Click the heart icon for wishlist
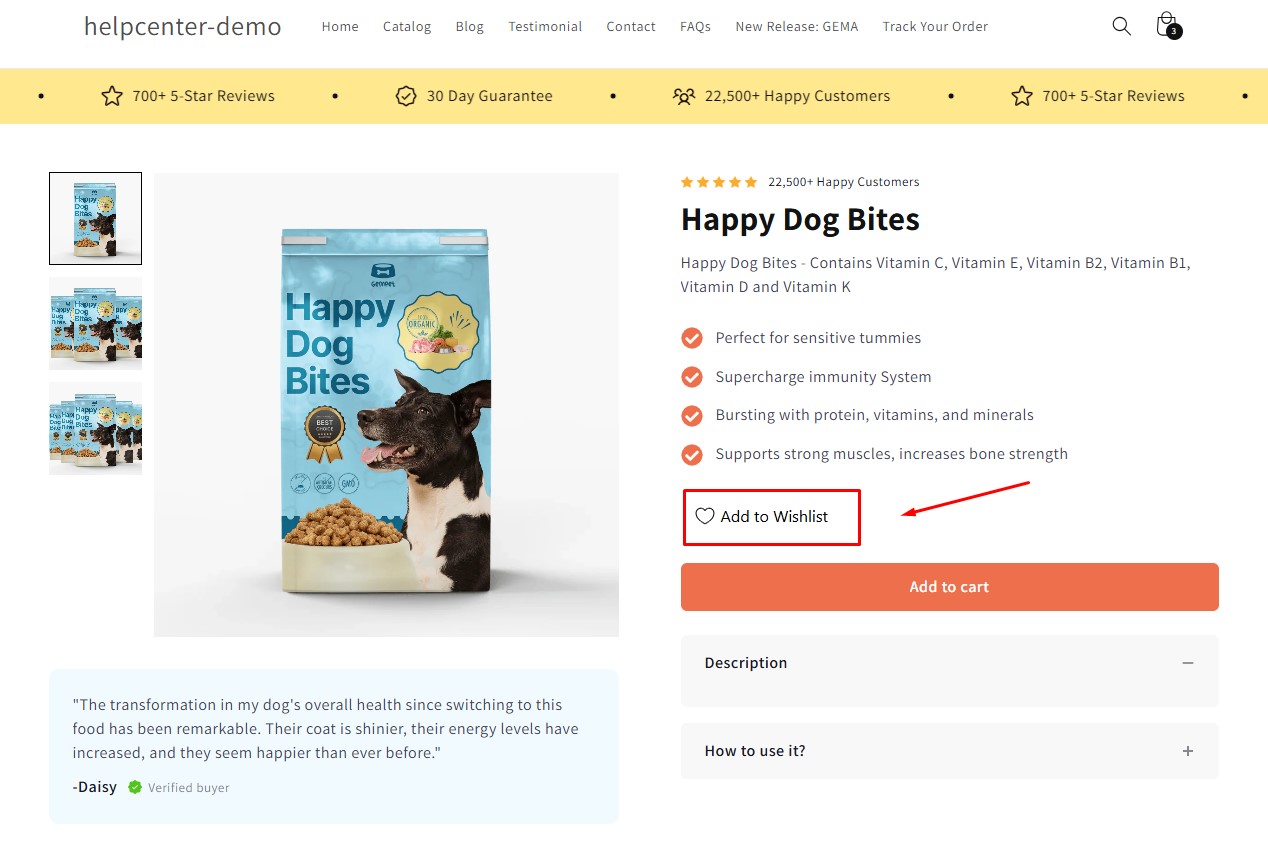Screen dimensions: 1268x843 click(x=705, y=516)
